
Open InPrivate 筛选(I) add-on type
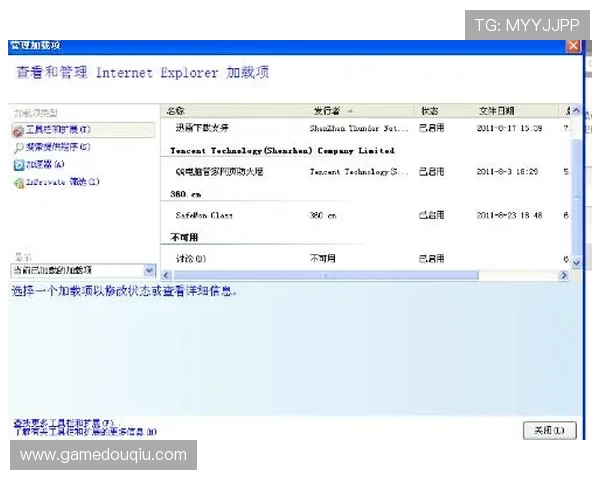point(62,182)
